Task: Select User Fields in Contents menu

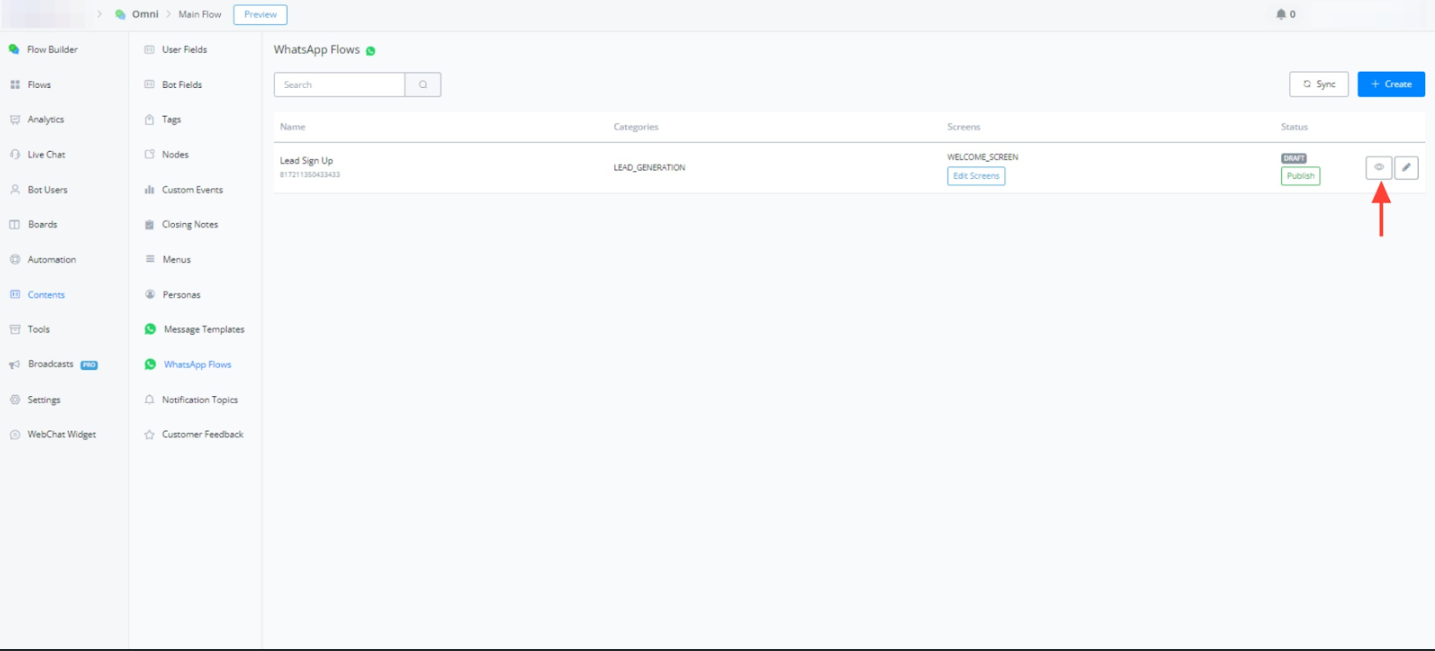Action: click(x=184, y=50)
